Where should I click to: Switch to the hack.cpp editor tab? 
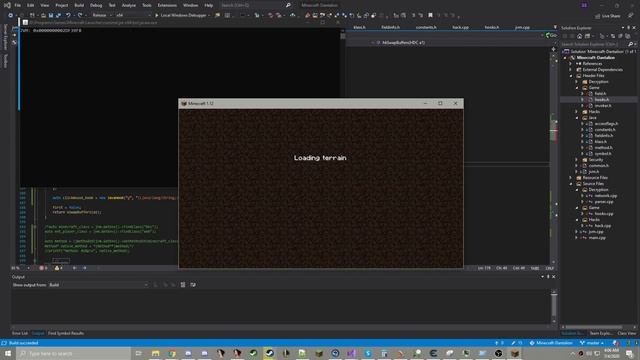click(460, 27)
